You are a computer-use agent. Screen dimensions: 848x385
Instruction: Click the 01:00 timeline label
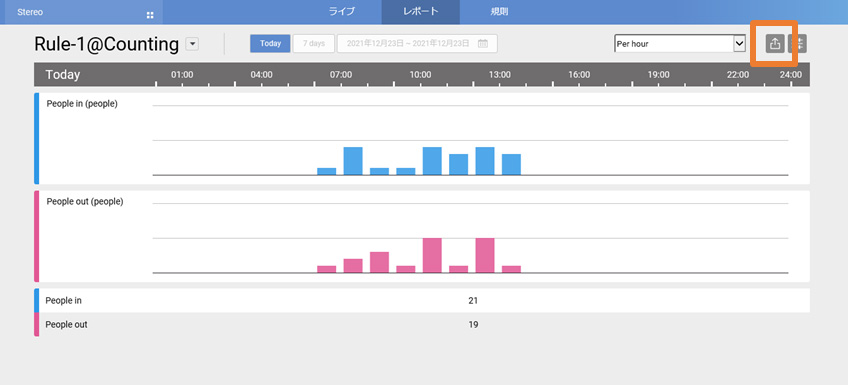182,75
